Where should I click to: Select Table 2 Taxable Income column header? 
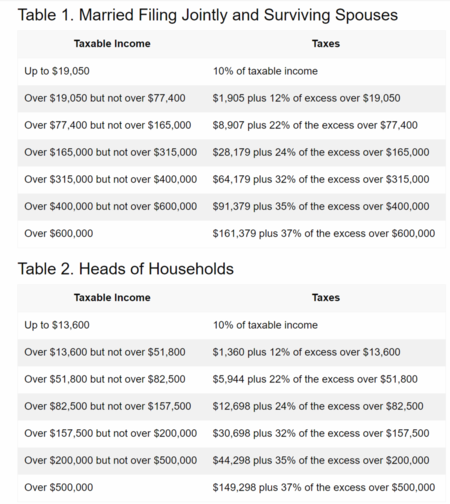pyautogui.click(x=112, y=298)
